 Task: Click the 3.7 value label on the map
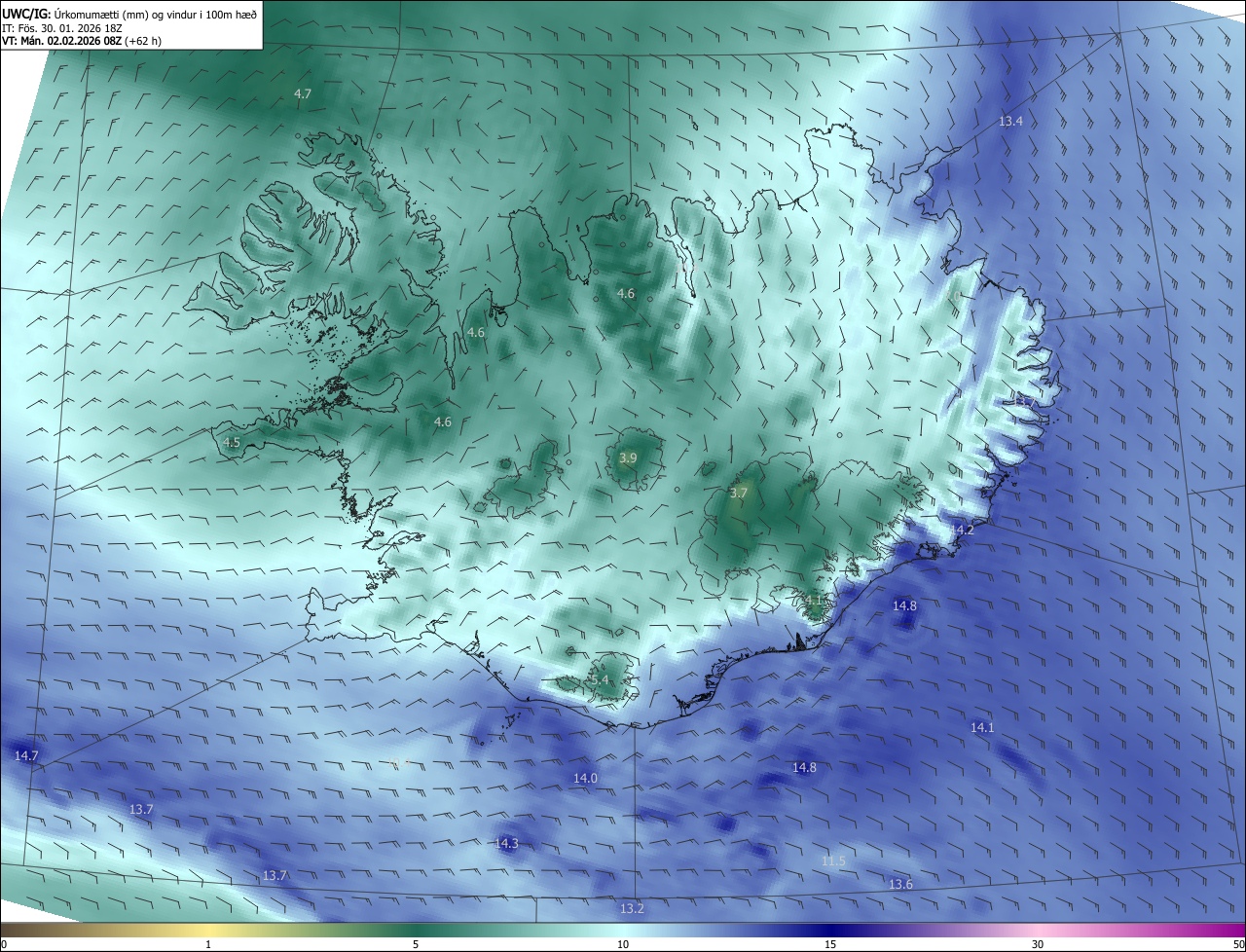[x=739, y=493]
